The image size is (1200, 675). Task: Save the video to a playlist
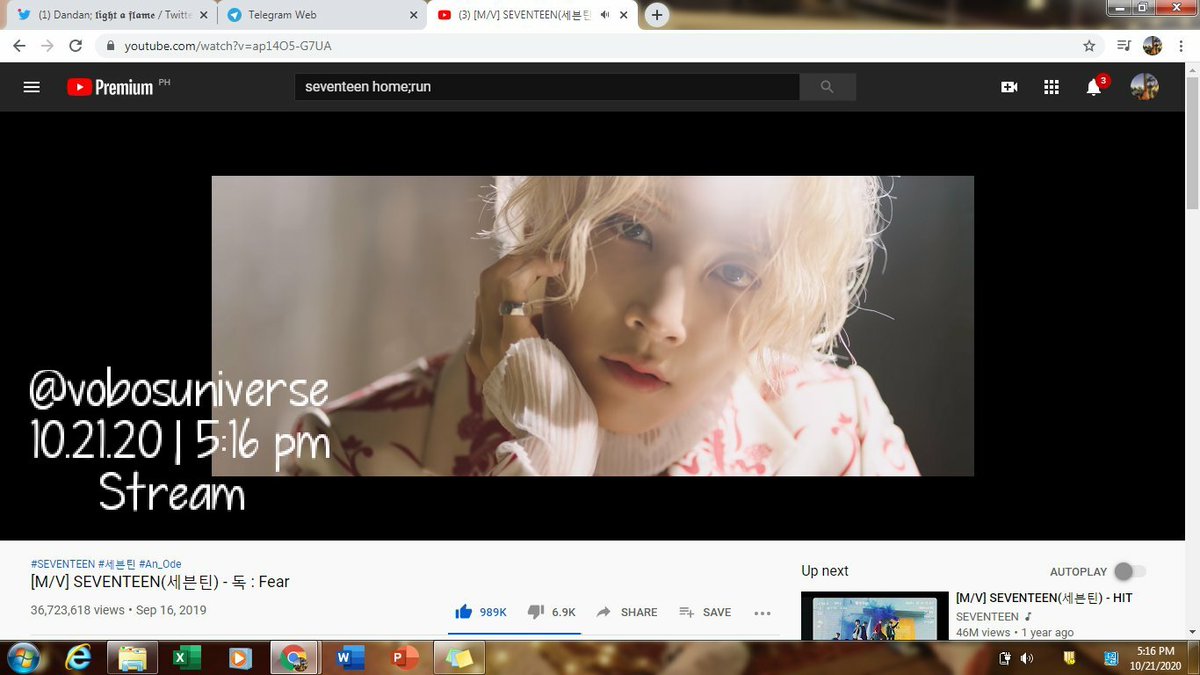click(705, 612)
